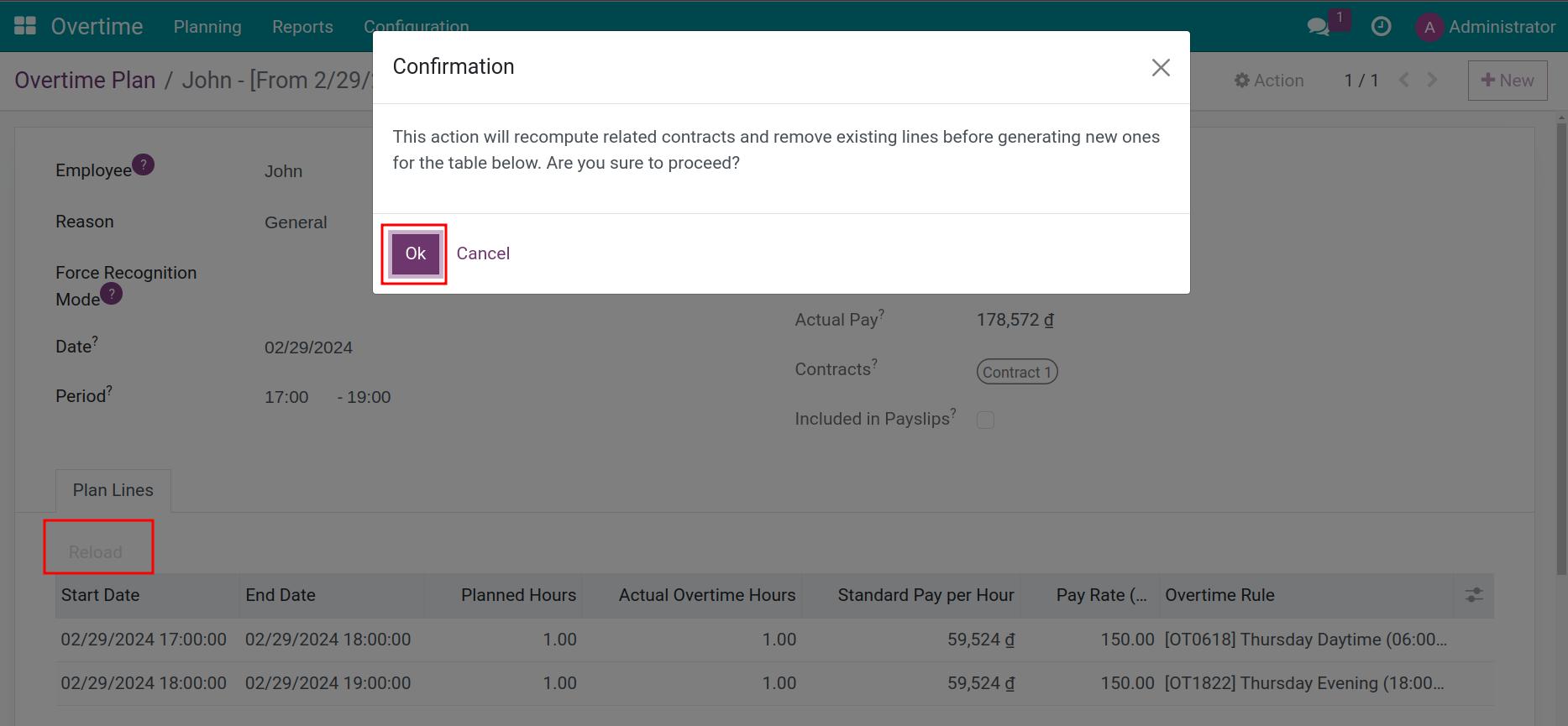Screen dimensions: 1568x726
Task: Click the Administrator avatar icon
Action: 1429,27
